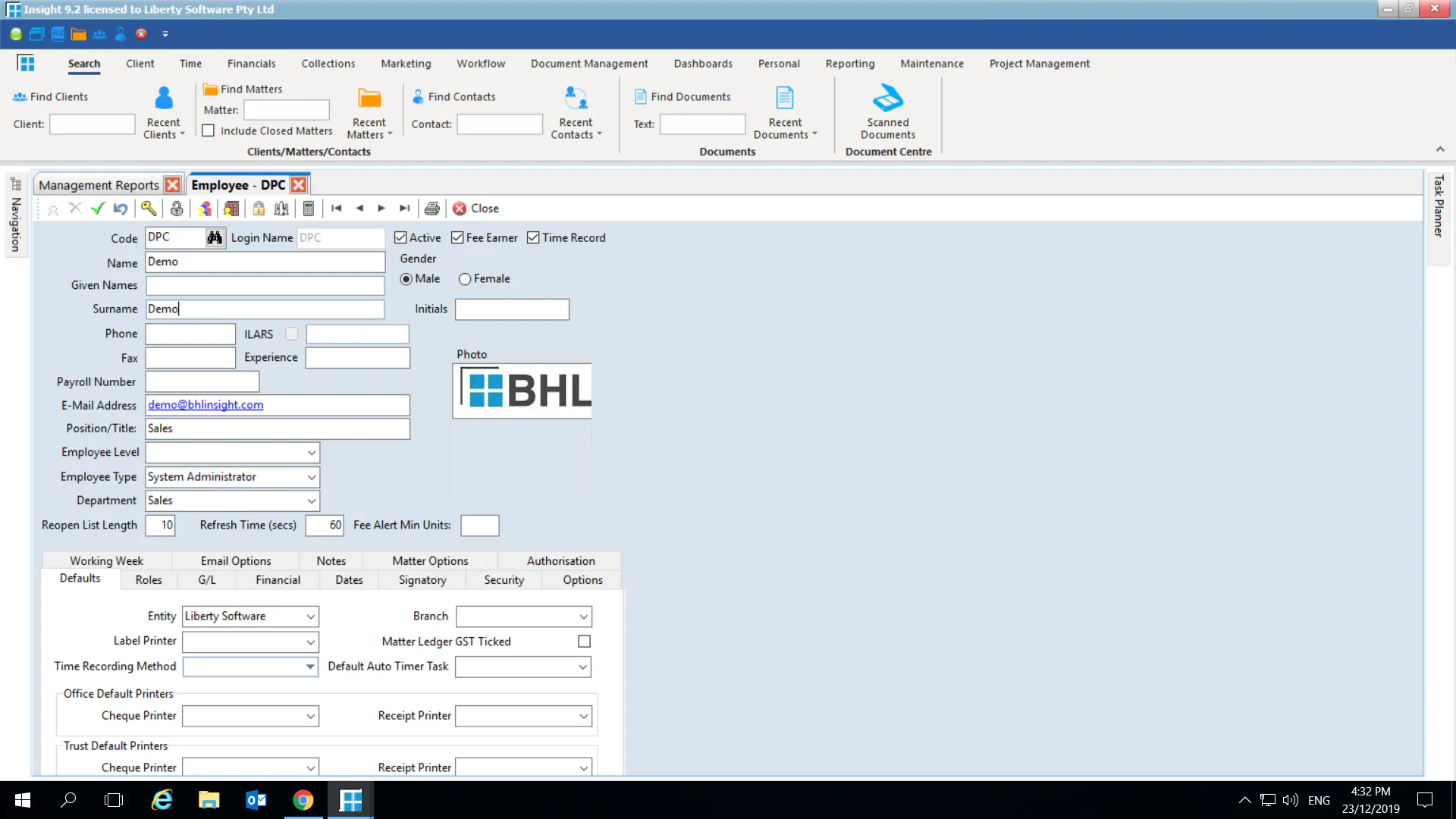Screen dimensions: 1456x819
Task: Open the Branch dropdown
Action: click(582, 616)
